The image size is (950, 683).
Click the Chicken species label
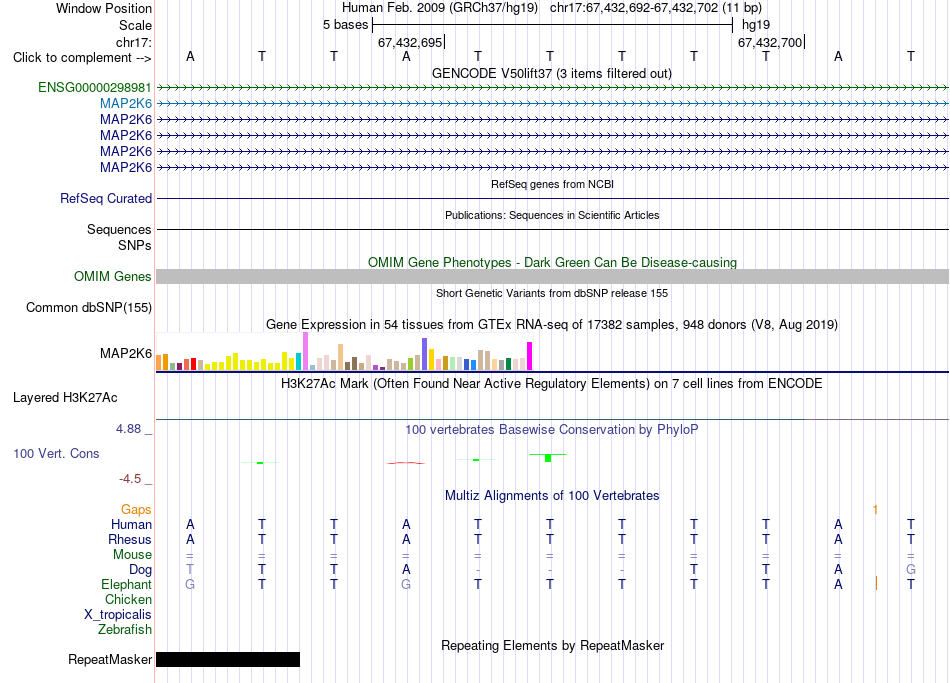(128, 599)
